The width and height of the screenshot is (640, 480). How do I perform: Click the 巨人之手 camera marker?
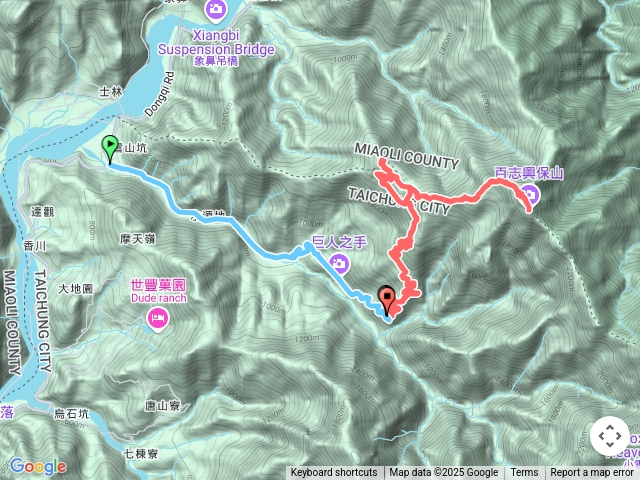339,263
